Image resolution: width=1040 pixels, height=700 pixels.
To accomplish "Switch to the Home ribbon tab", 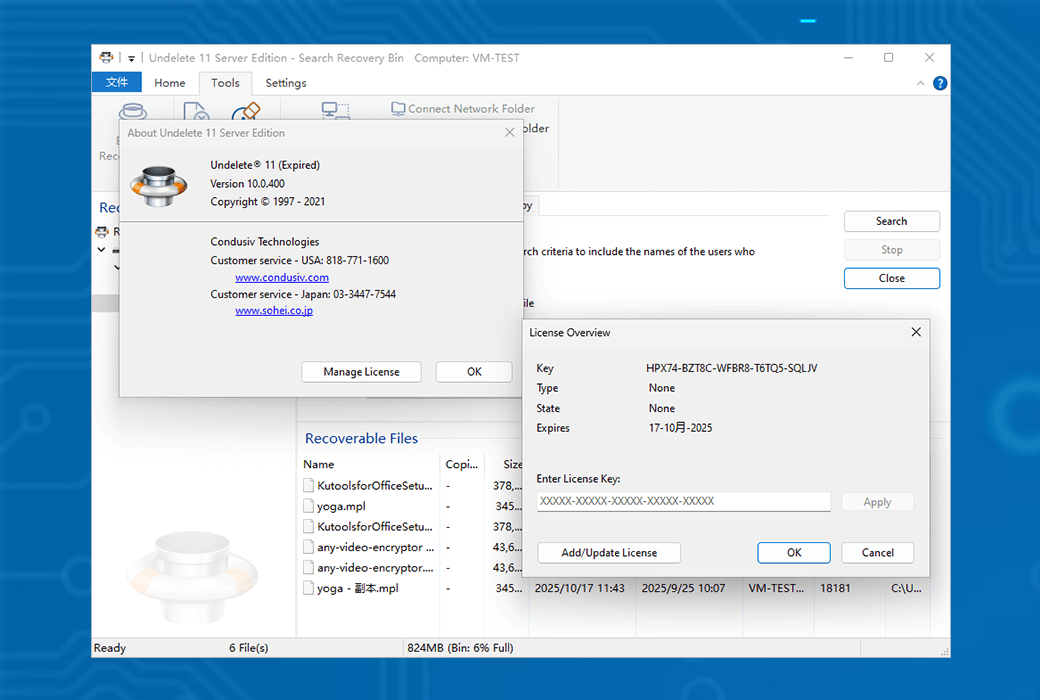I will point(170,83).
